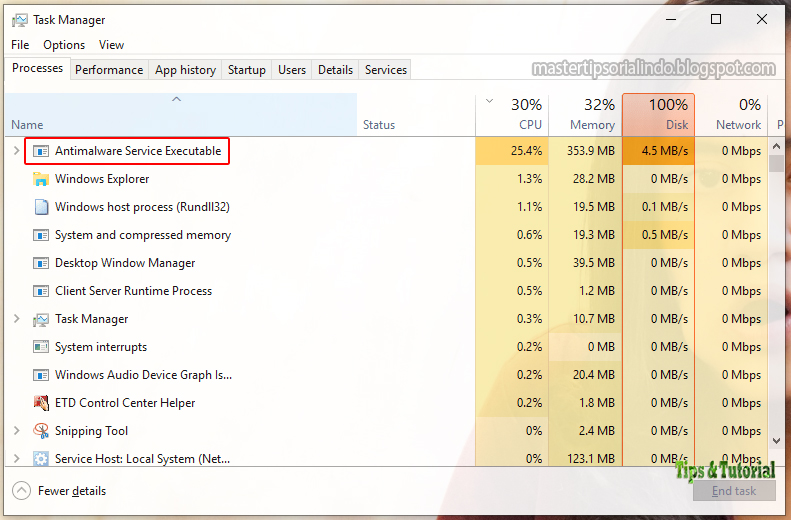Switch to the App history tab
791x520 pixels.
[x=185, y=70]
